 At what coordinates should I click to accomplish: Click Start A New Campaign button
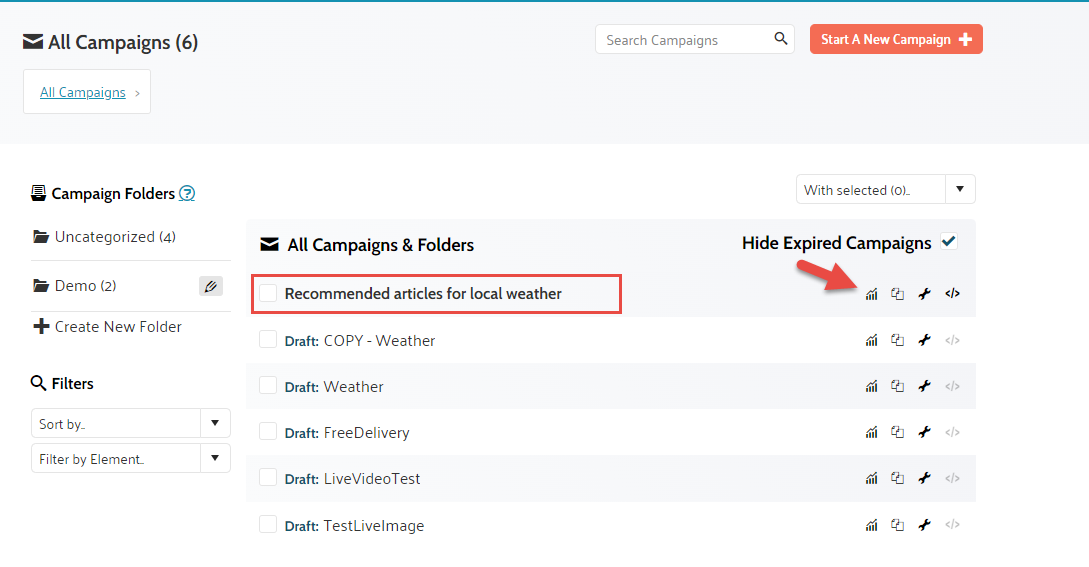tap(895, 40)
